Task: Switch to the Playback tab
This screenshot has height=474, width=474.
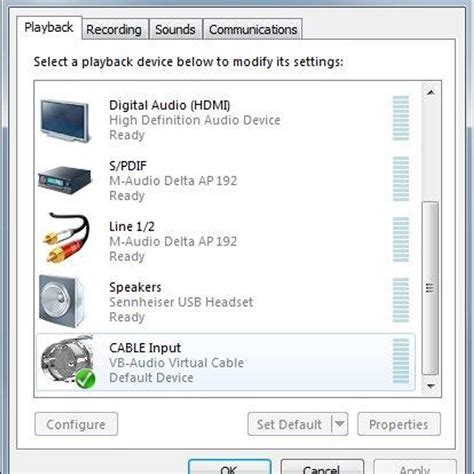Action: point(49,27)
